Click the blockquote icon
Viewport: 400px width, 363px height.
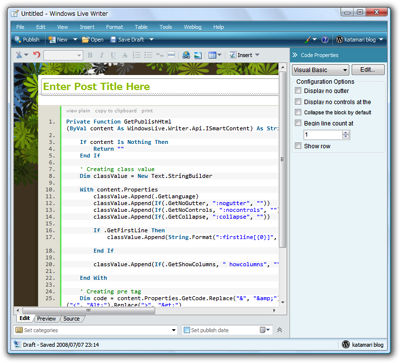coord(159,55)
